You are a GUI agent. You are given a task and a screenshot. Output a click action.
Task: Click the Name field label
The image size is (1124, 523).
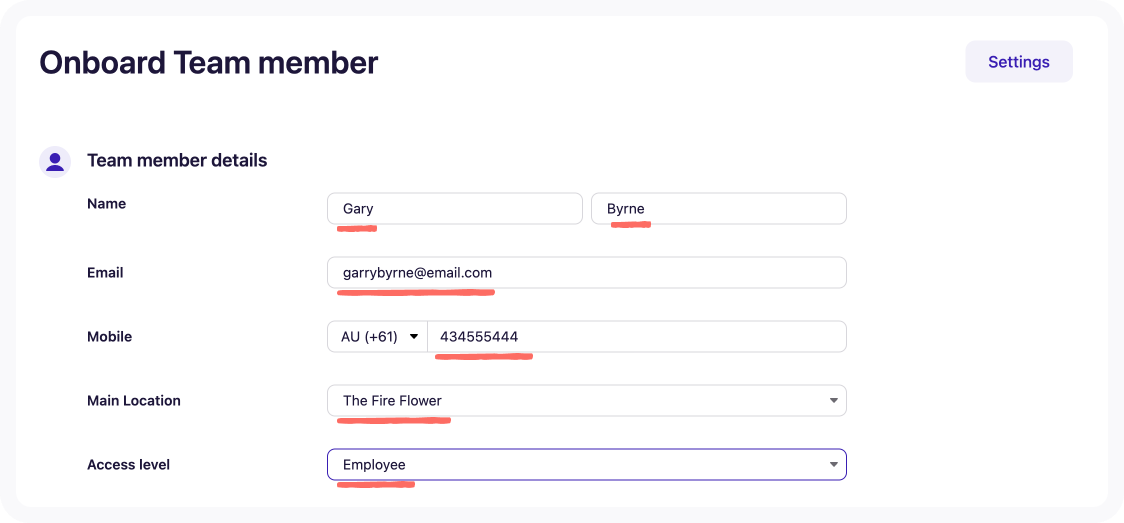pyautogui.click(x=106, y=203)
